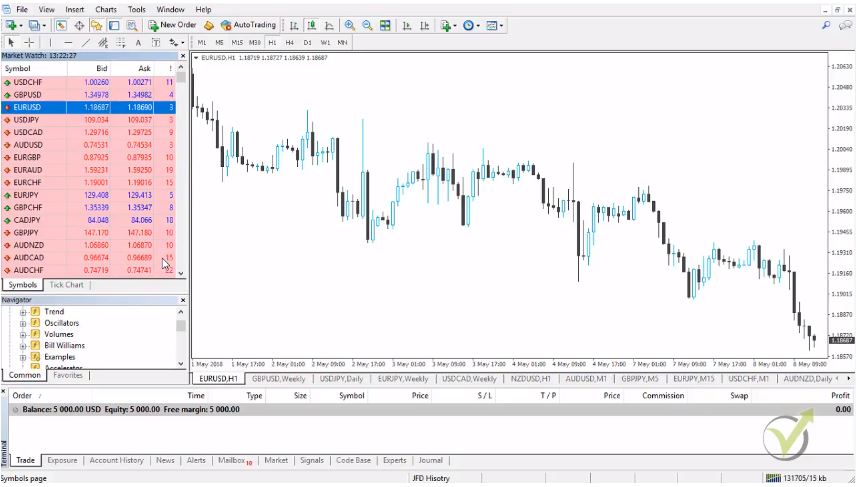
Task: Open the Charts menu
Action: click(x=105, y=9)
